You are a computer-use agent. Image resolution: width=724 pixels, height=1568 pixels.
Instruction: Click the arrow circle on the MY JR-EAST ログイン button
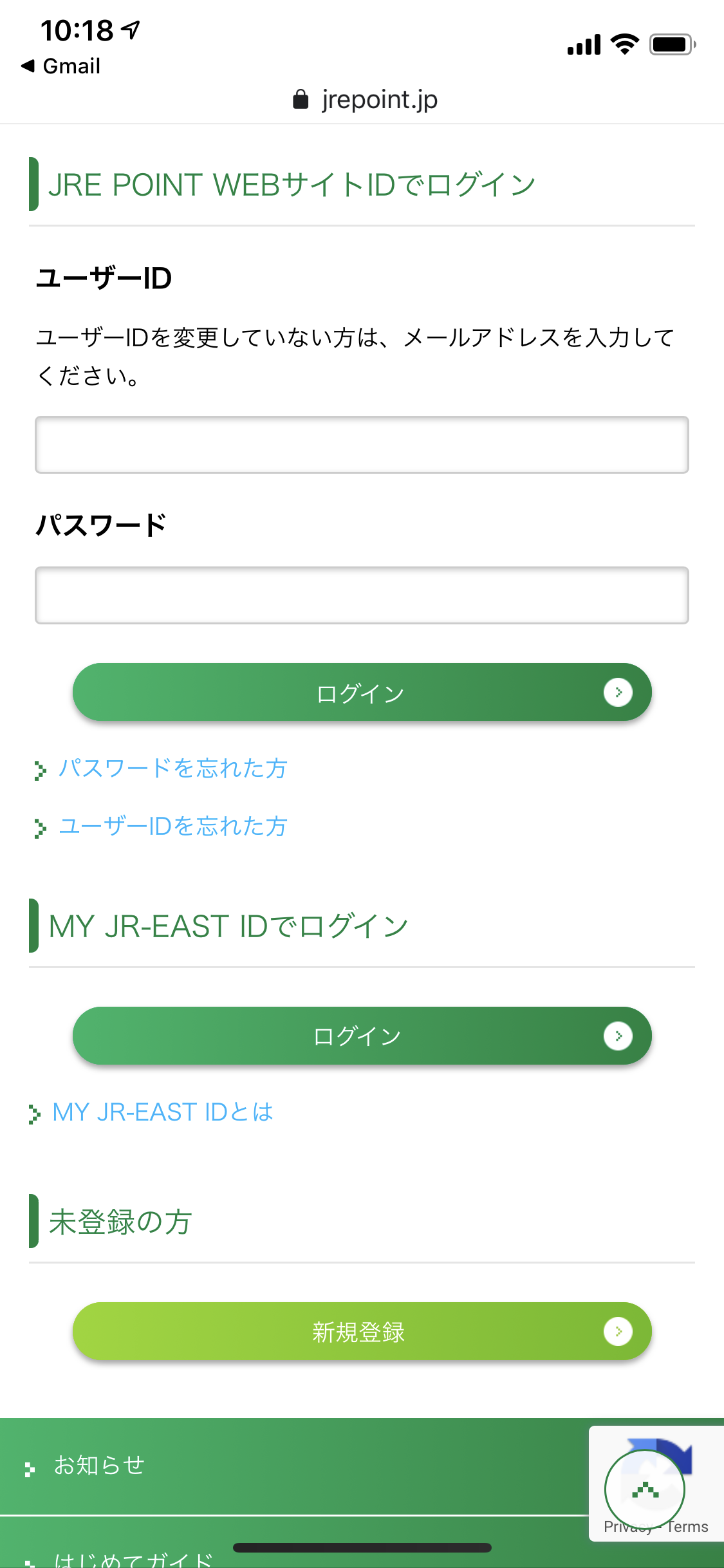618,1036
